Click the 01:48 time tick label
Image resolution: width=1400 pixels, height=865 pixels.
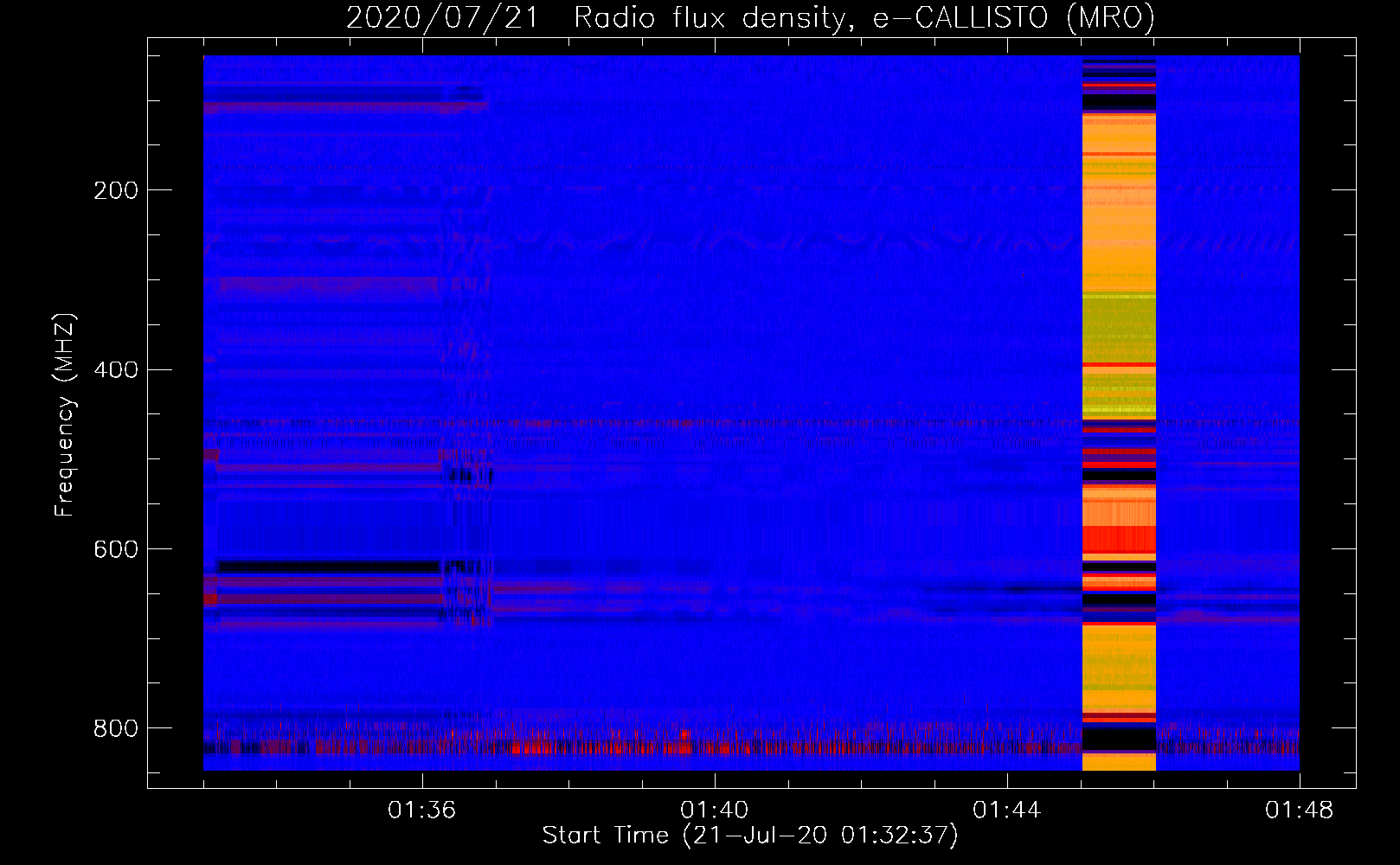pos(1300,811)
